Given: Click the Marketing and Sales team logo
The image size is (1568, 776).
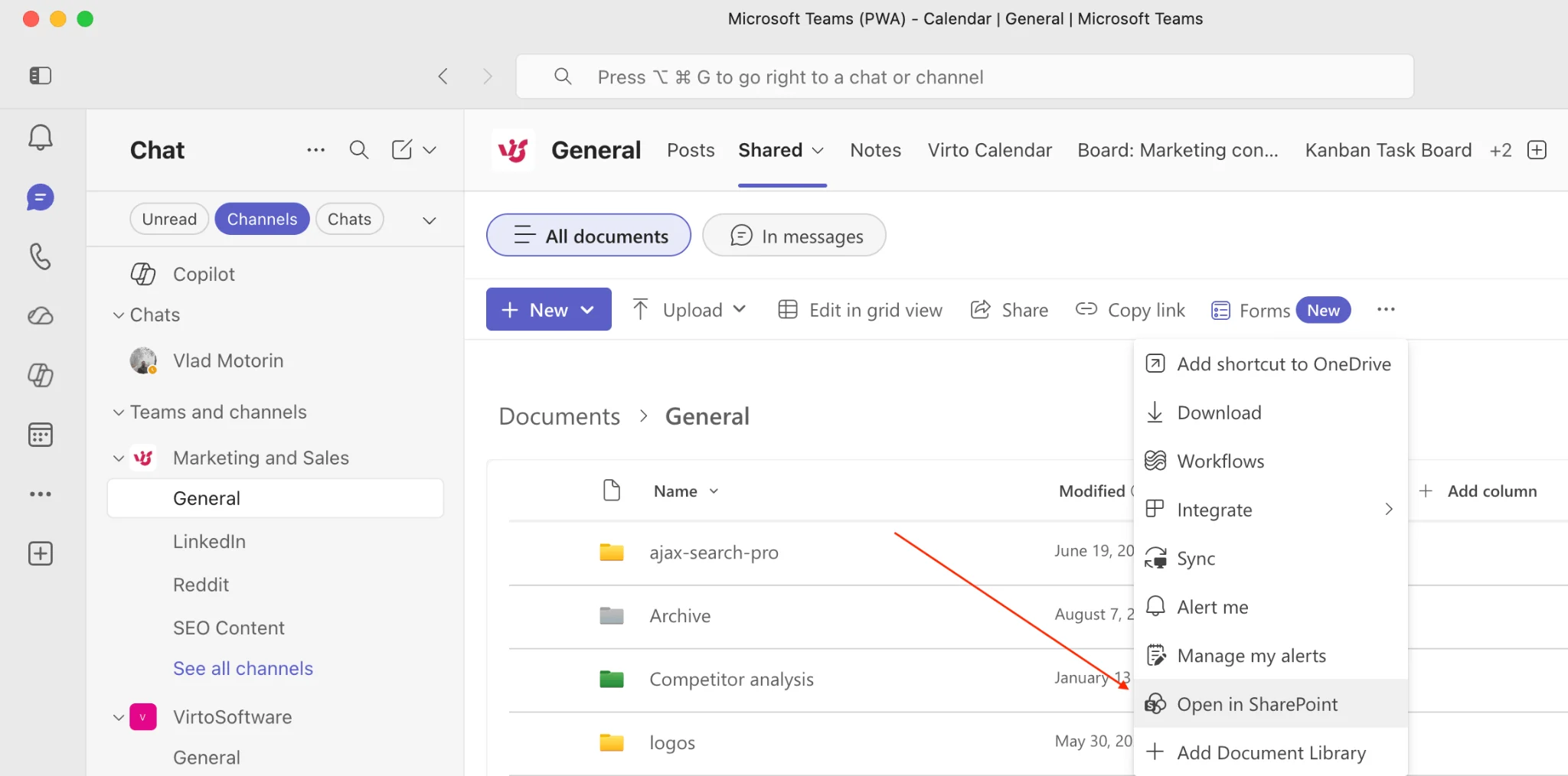Looking at the screenshot, I should [143, 458].
